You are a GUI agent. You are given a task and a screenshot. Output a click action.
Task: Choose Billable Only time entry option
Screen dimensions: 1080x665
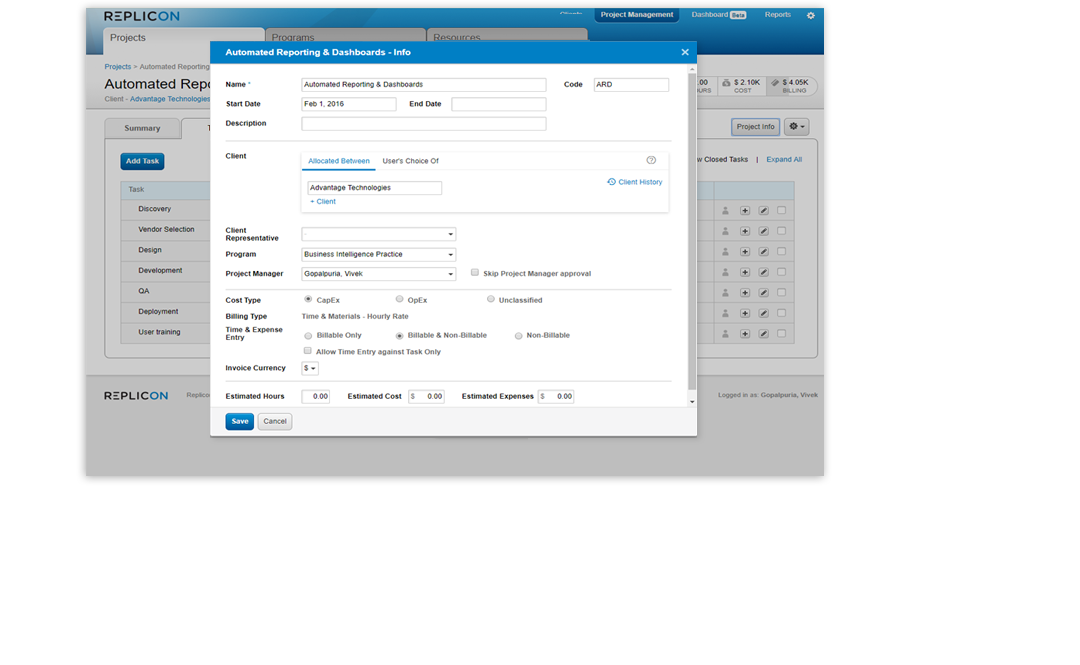pos(308,336)
